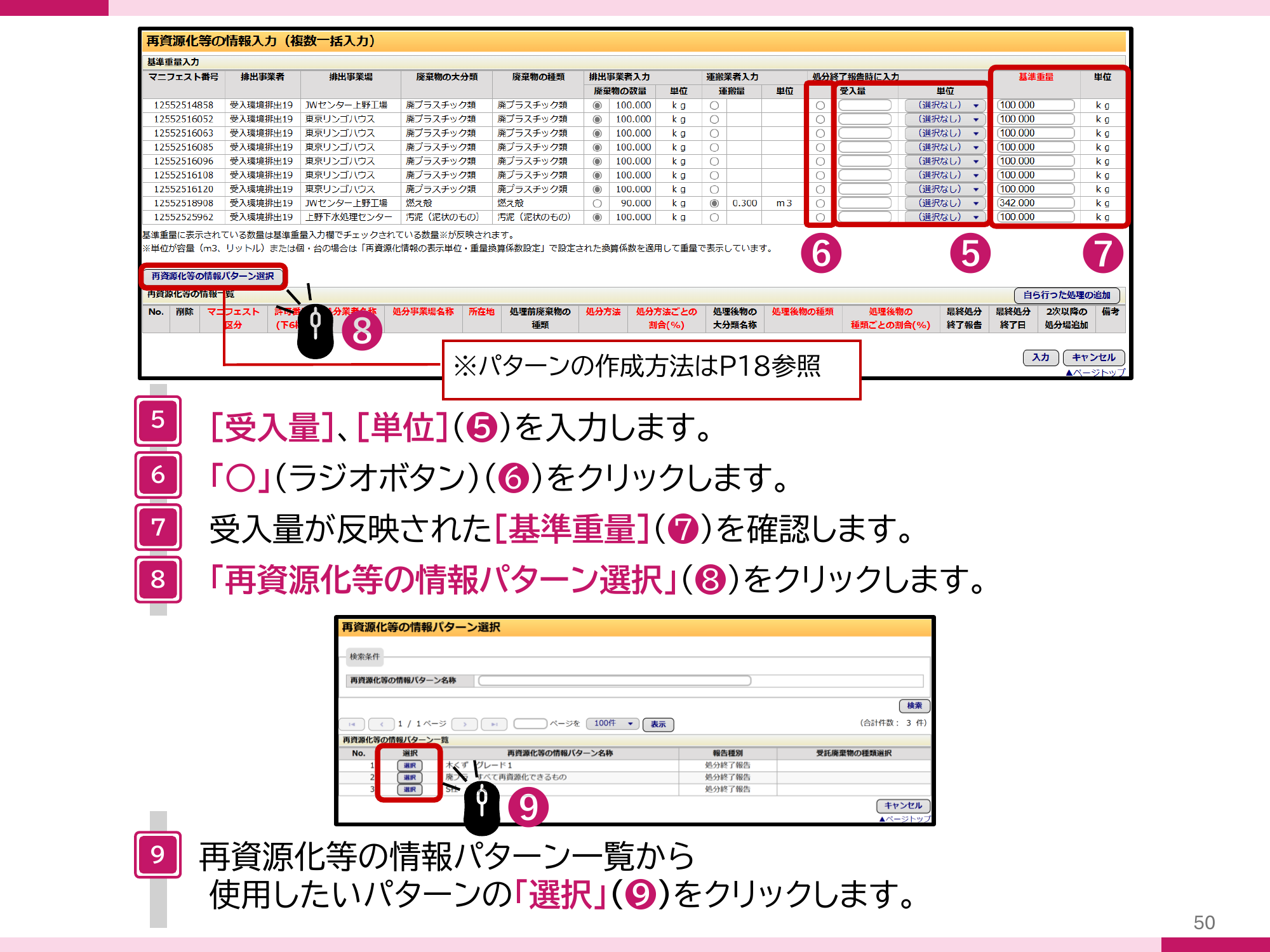Click ▲ページトップ link in batch input screen
Image resolution: width=1270 pixels, height=952 pixels.
point(1095,373)
